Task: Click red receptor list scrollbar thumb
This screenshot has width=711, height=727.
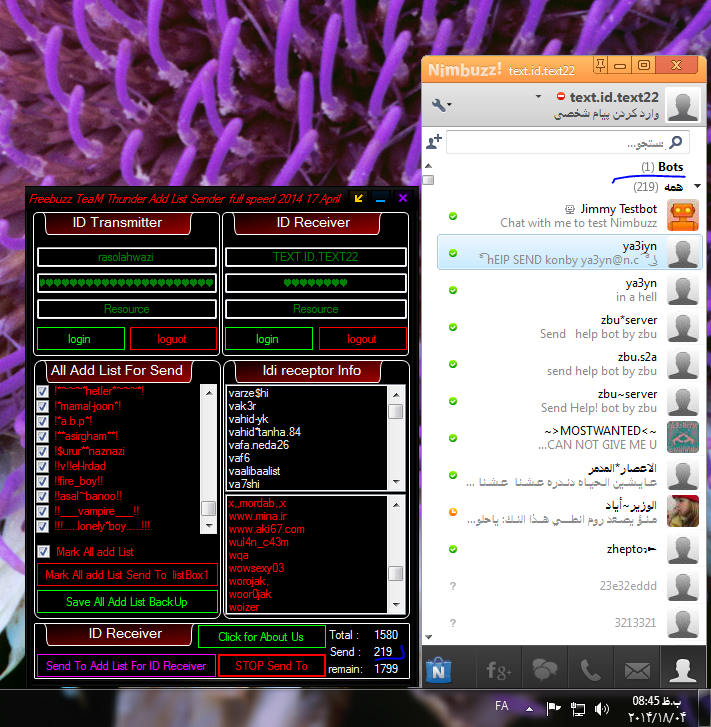Action: (396, 574)
